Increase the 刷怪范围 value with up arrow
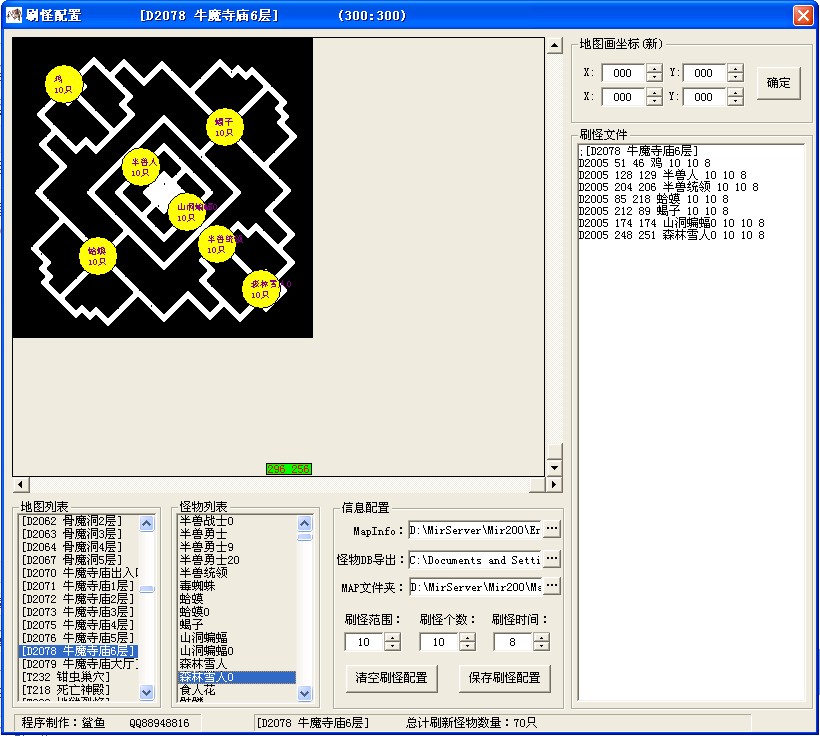820x736 pixels. (392, 637)
